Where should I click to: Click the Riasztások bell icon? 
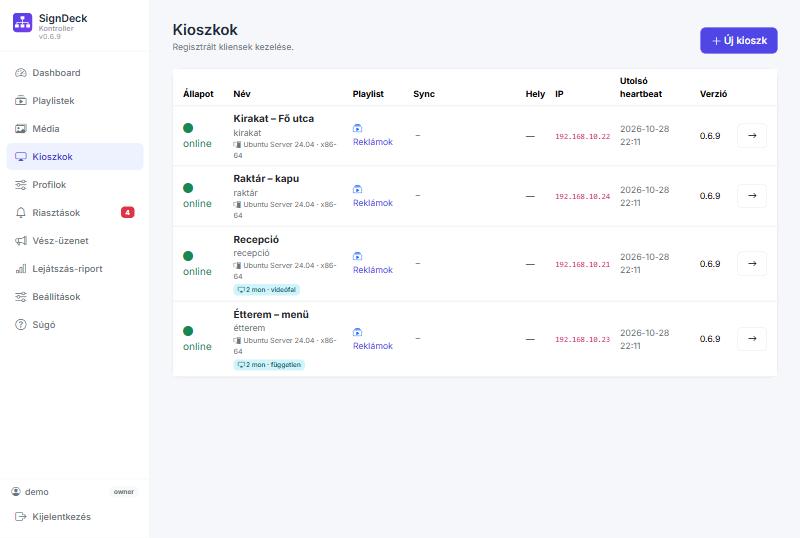[20, 213]
